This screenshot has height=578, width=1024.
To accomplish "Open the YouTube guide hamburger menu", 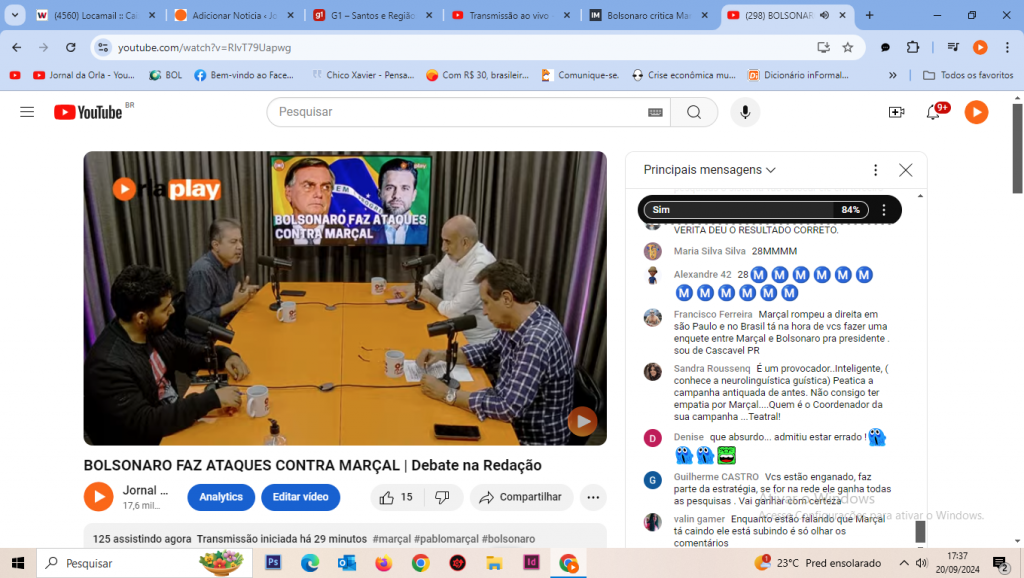I will click(27, 112).
